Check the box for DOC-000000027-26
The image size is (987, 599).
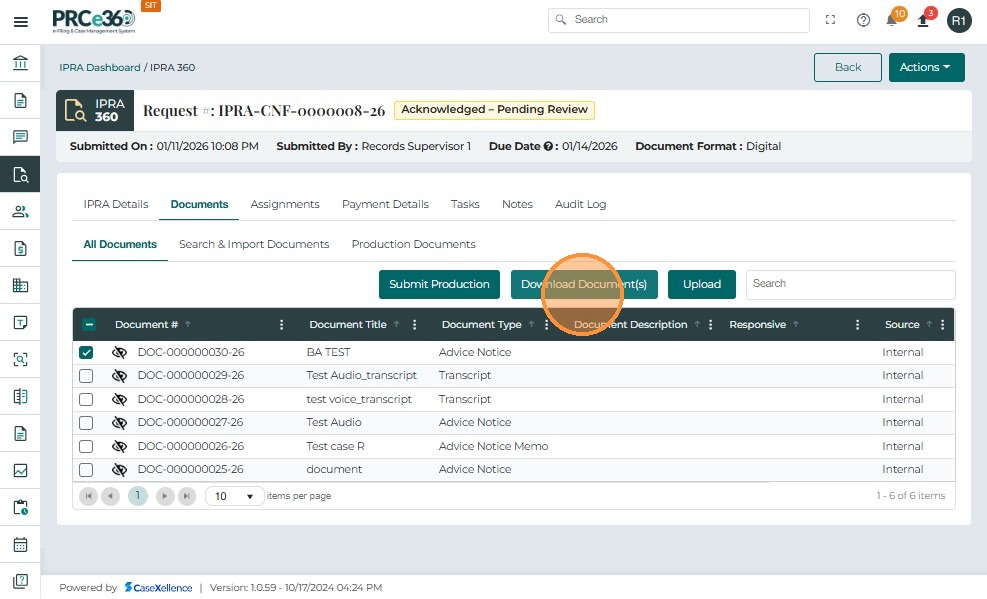87,423
